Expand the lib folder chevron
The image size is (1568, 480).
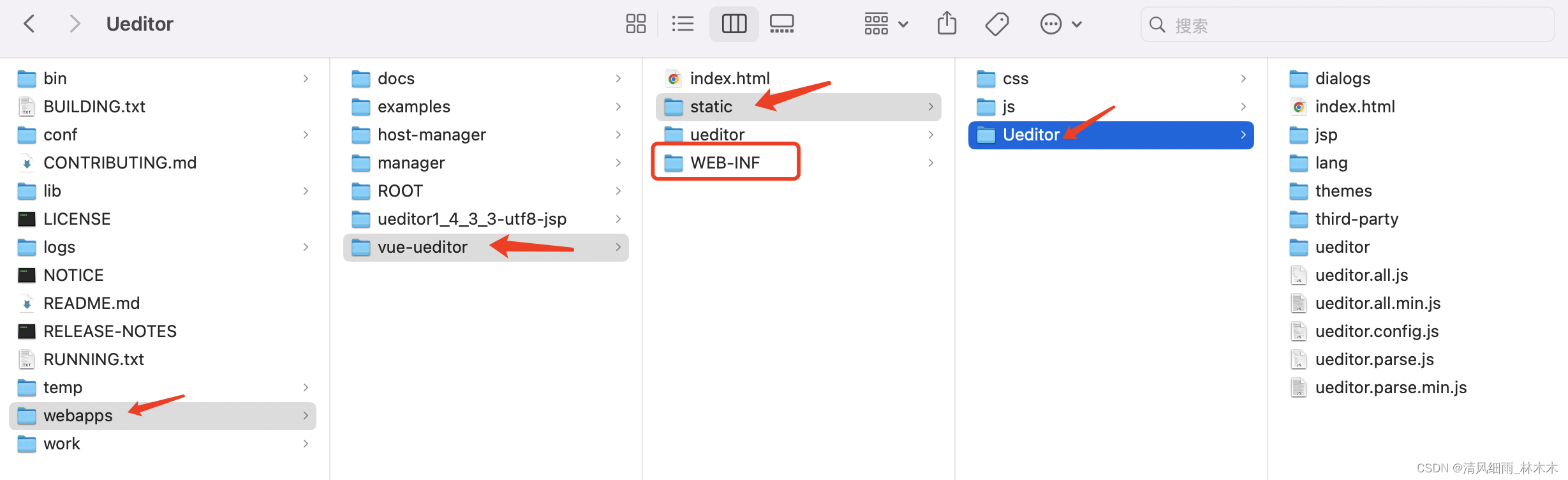(x=306, y=191)
